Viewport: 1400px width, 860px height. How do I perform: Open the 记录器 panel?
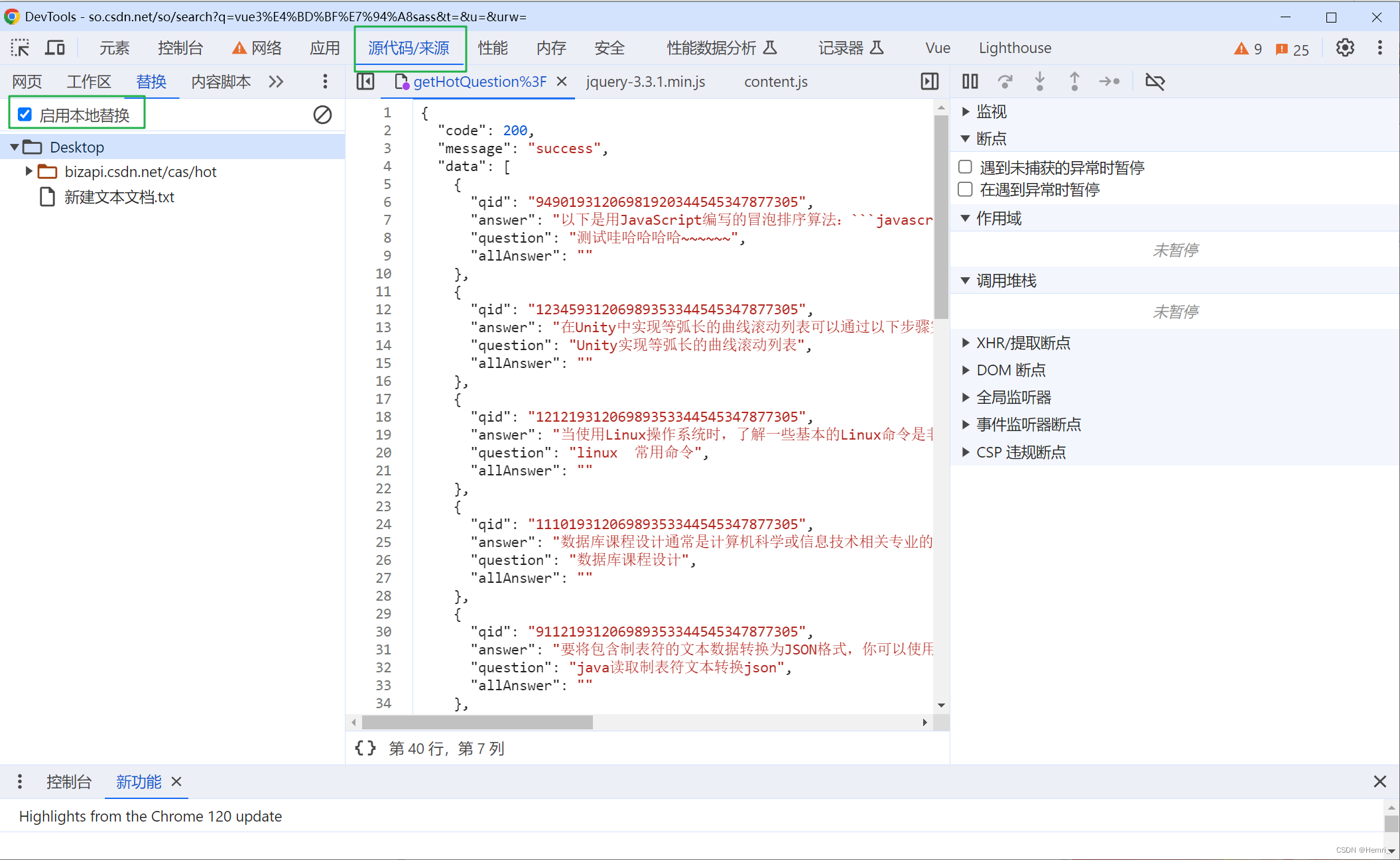(851, 48)
